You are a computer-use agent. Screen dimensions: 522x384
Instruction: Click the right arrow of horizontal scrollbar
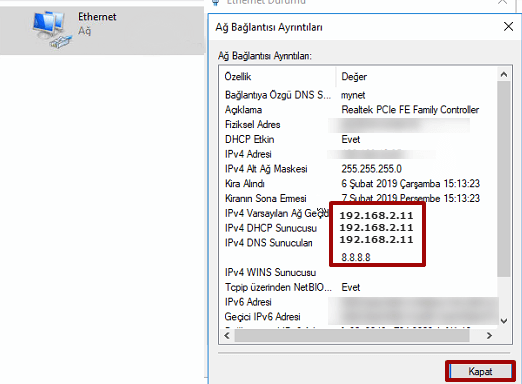489,336
